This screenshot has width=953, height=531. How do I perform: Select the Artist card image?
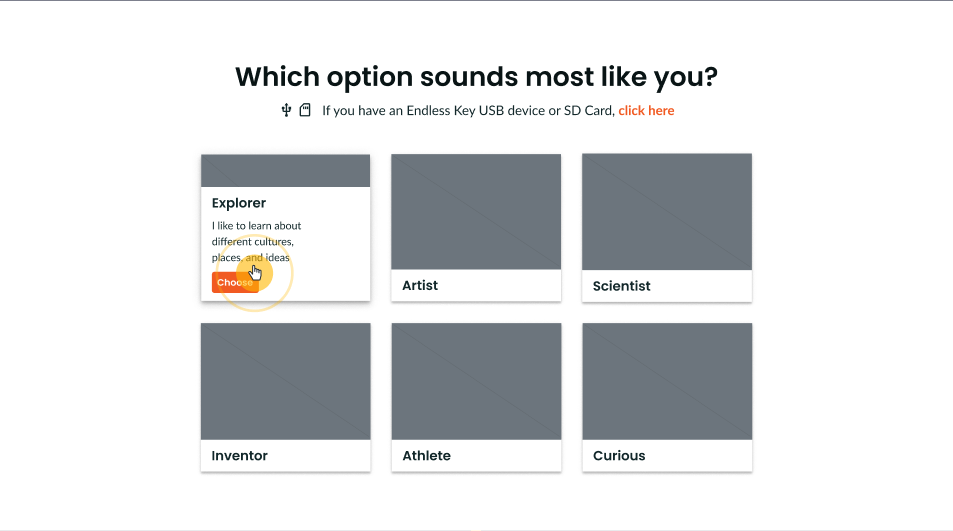pos(476,211)
